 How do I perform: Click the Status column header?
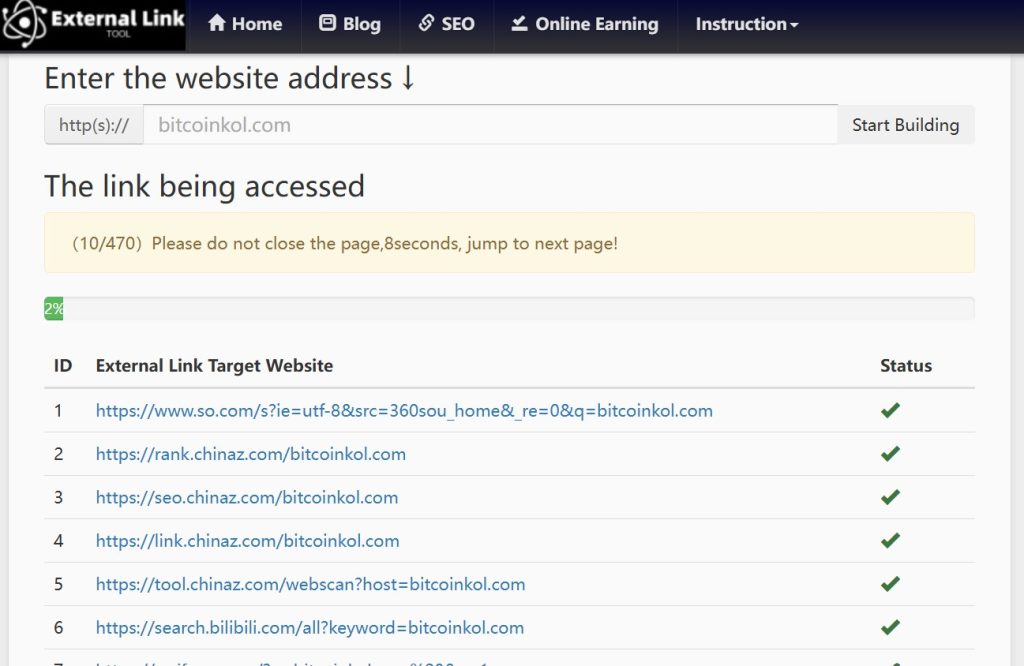point(906,365)
